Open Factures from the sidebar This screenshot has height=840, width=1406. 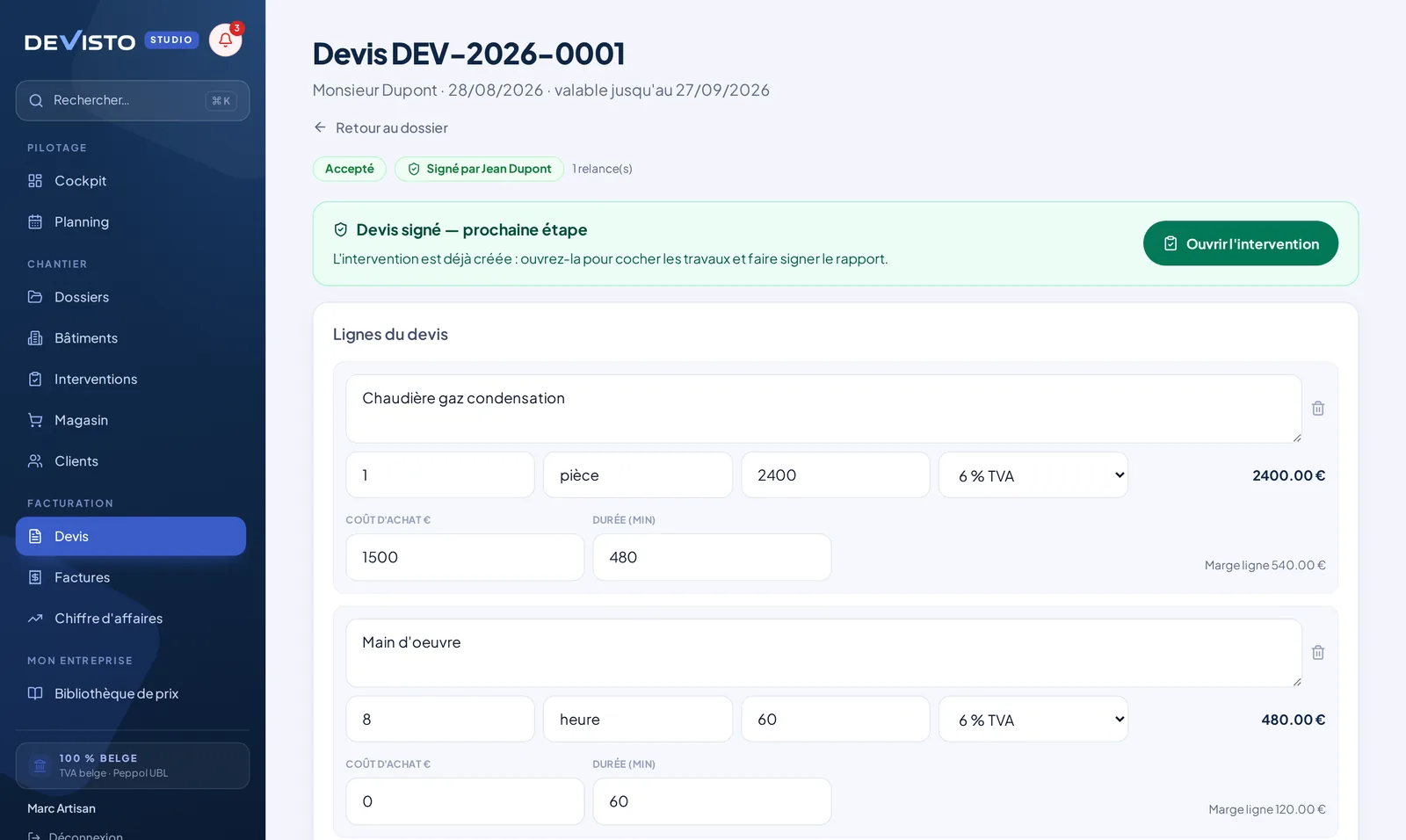click(x=131, y=577)
